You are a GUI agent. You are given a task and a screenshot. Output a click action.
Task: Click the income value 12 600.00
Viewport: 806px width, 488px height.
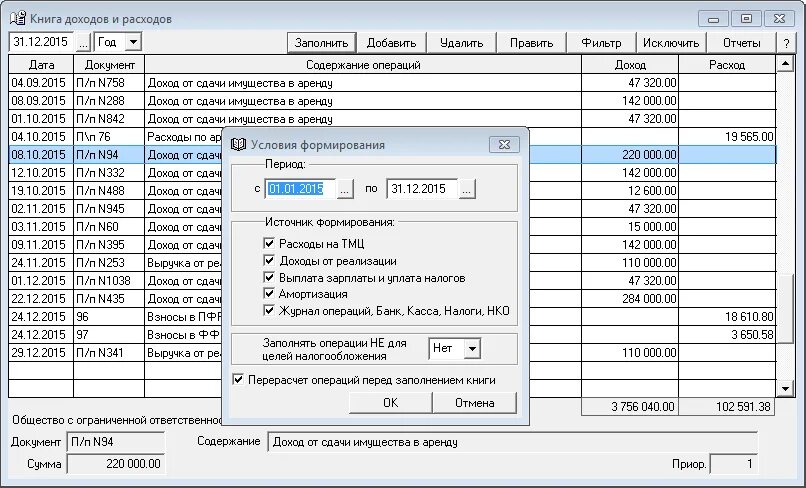630,191
